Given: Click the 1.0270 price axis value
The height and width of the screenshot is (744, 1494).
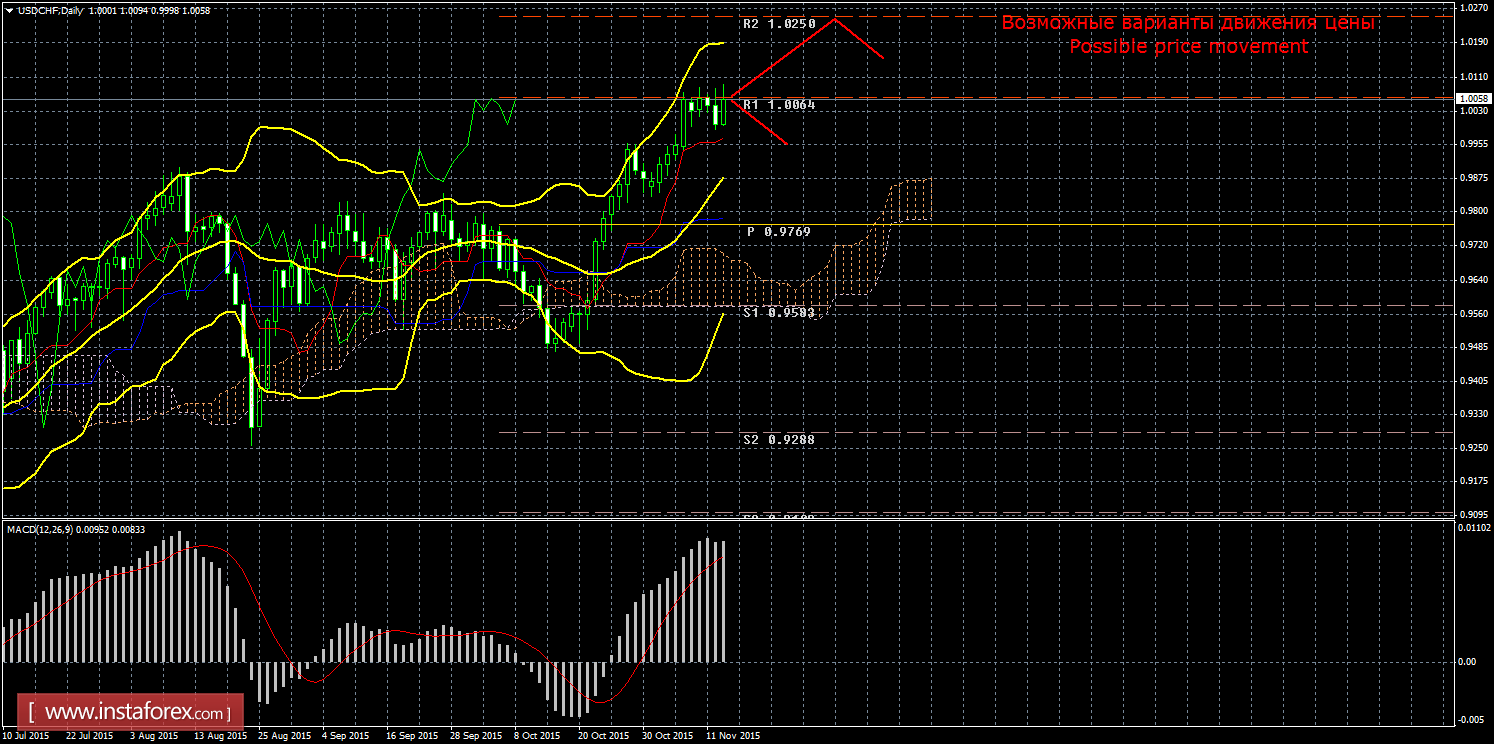Looking at the screenshot, I should pyautogui.click(x=1473, y=8).
